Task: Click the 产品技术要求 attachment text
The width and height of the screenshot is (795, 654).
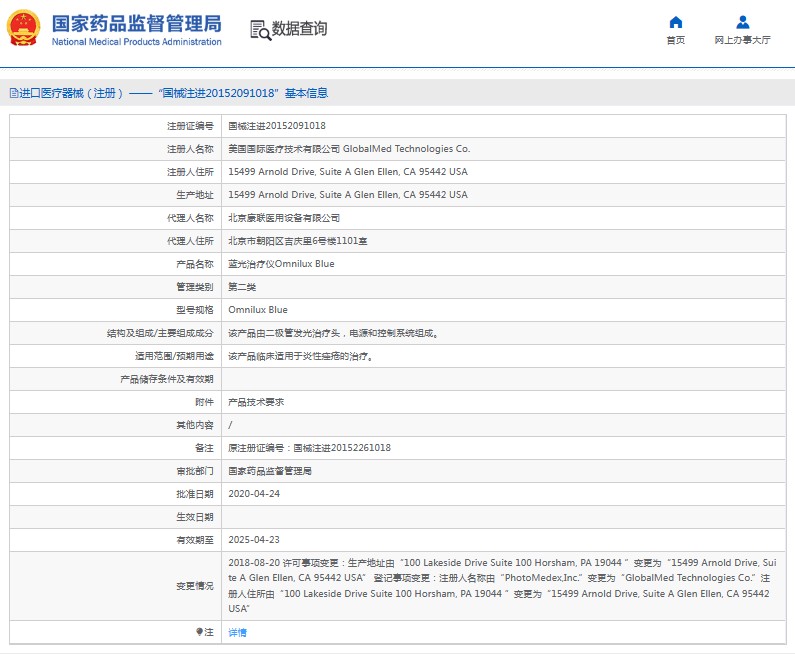Action: [256, 402]
